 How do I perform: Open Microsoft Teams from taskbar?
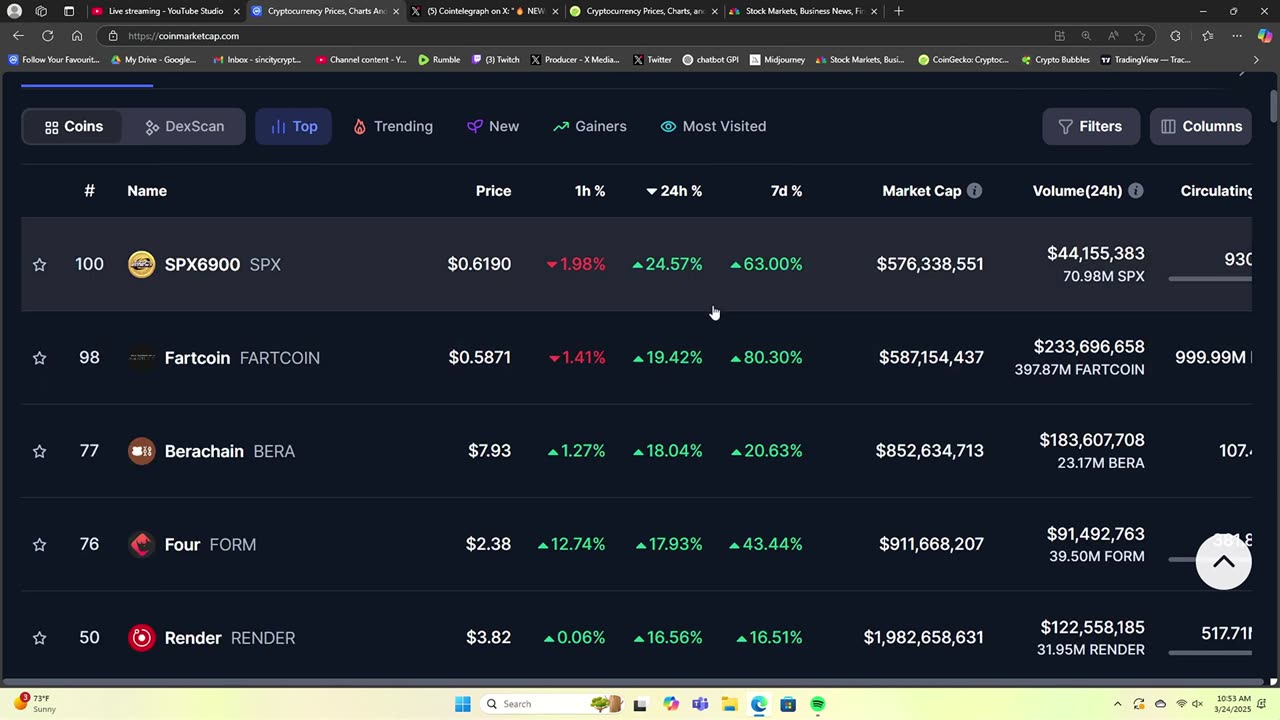(x=700, y=704)
